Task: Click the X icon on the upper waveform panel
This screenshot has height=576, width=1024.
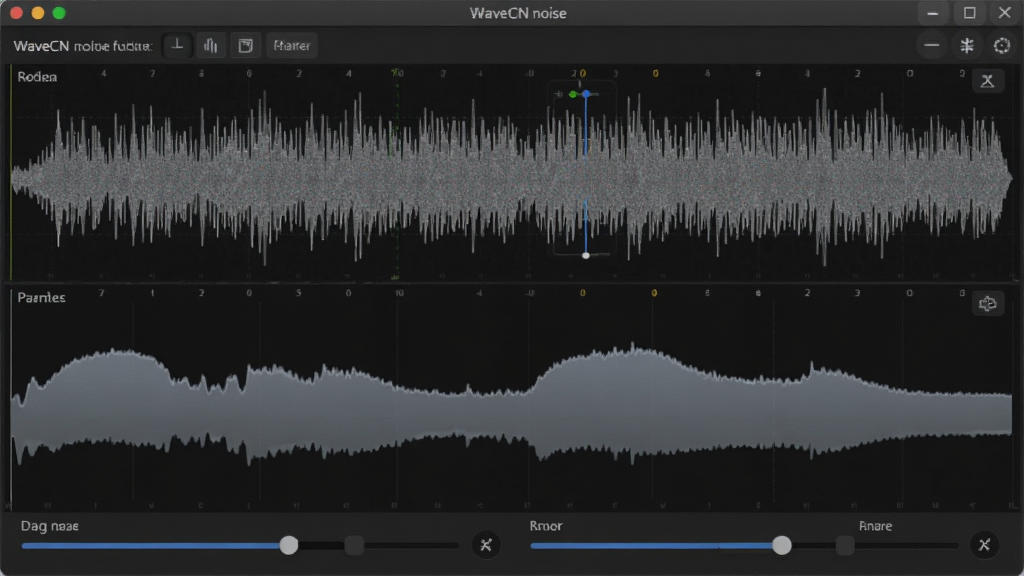Action: [987, 81]
